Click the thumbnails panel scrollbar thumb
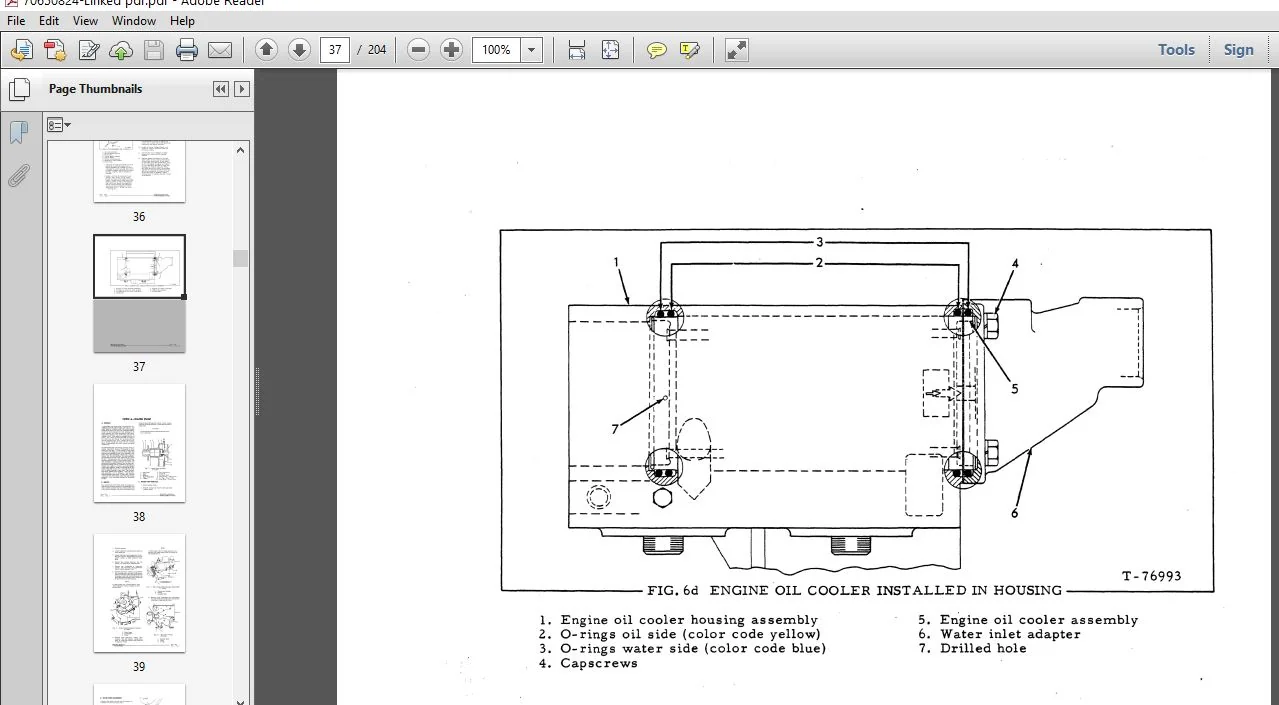The image size is (1279, 705). point(240,258)
